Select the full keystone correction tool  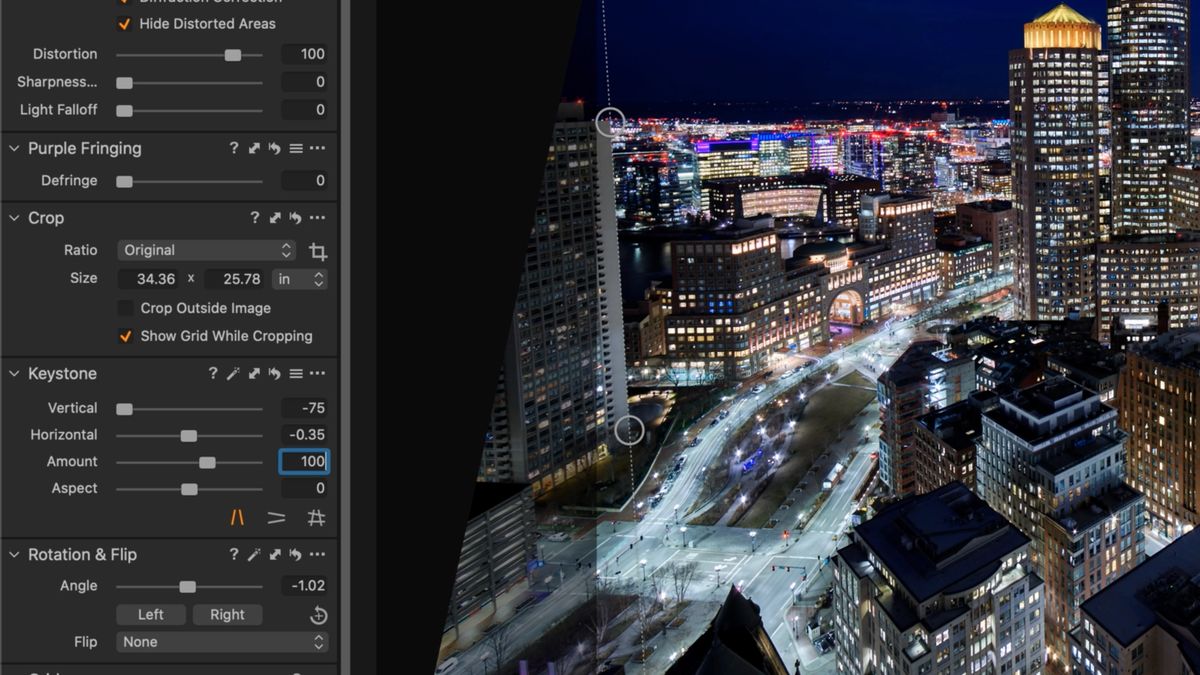[318, 517]
